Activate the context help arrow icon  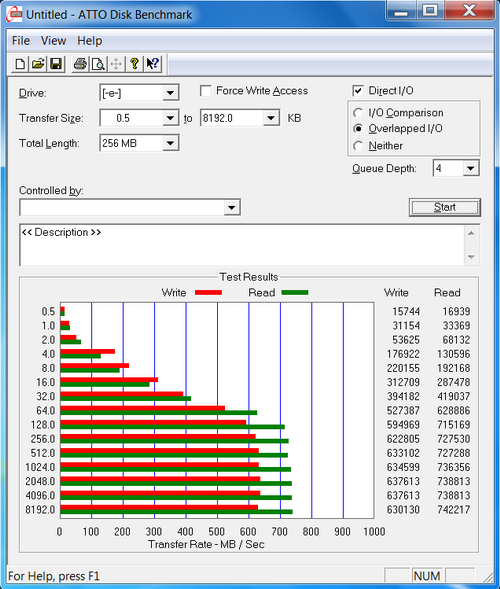click(x=153, y=64)
